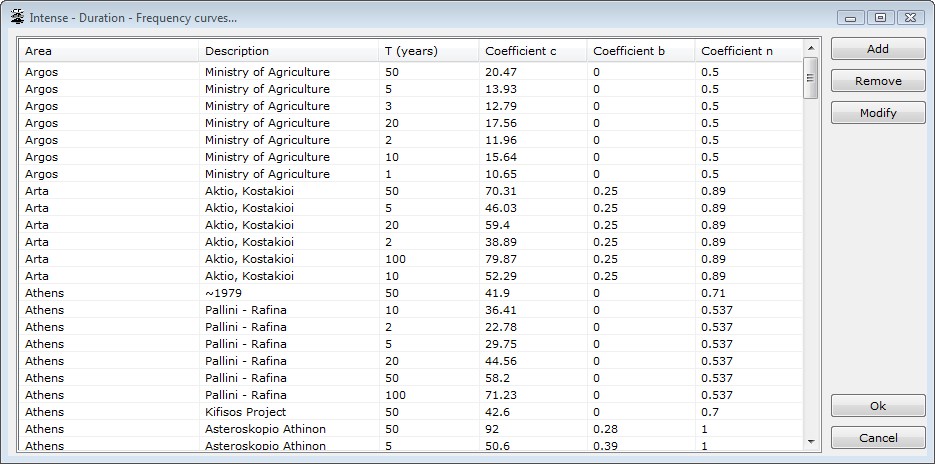Select the Arta row with coefficient 79.87
The image size is (935, 464).
(x=300, y=259)
